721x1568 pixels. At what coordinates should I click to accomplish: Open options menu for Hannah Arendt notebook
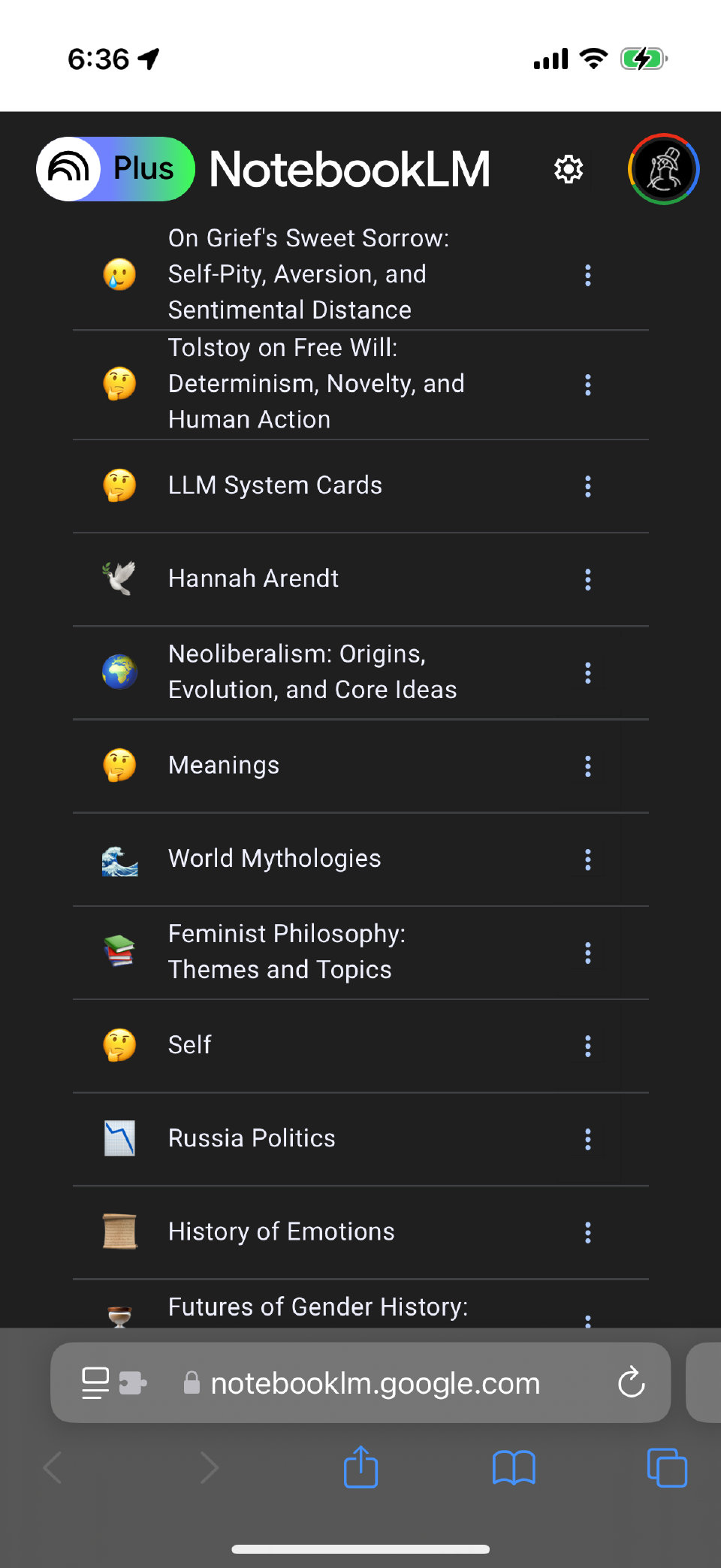[x=588, y=579]
